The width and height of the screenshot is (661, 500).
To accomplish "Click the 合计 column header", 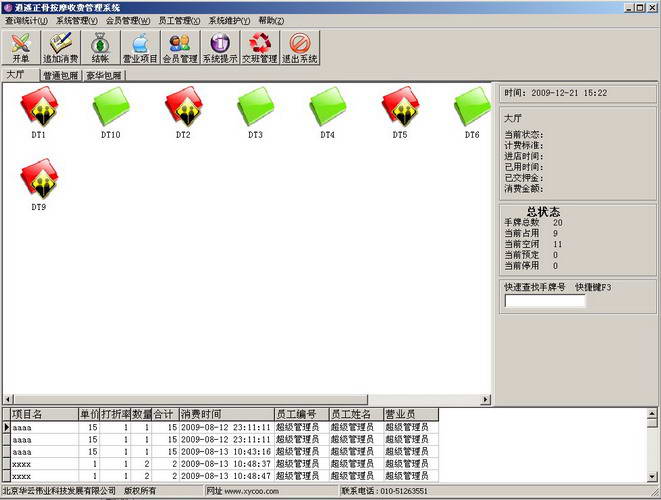I will tap(165, 414).
